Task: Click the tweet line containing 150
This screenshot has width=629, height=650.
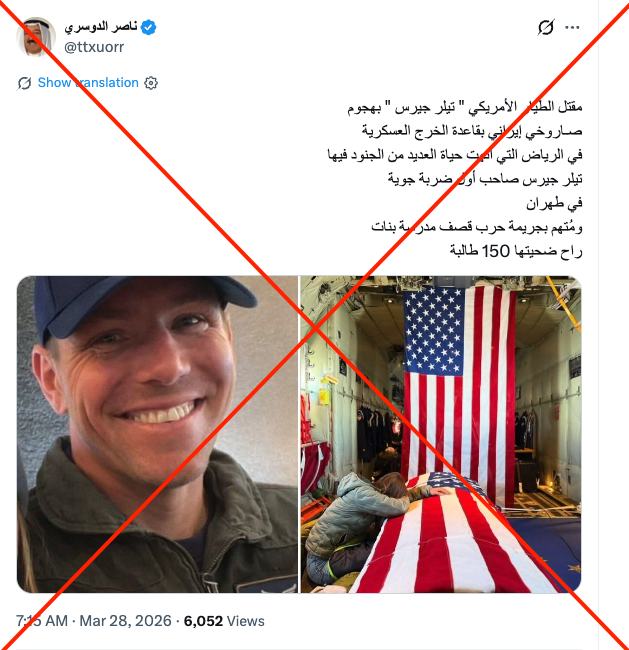Action: [x=516, y=251]
